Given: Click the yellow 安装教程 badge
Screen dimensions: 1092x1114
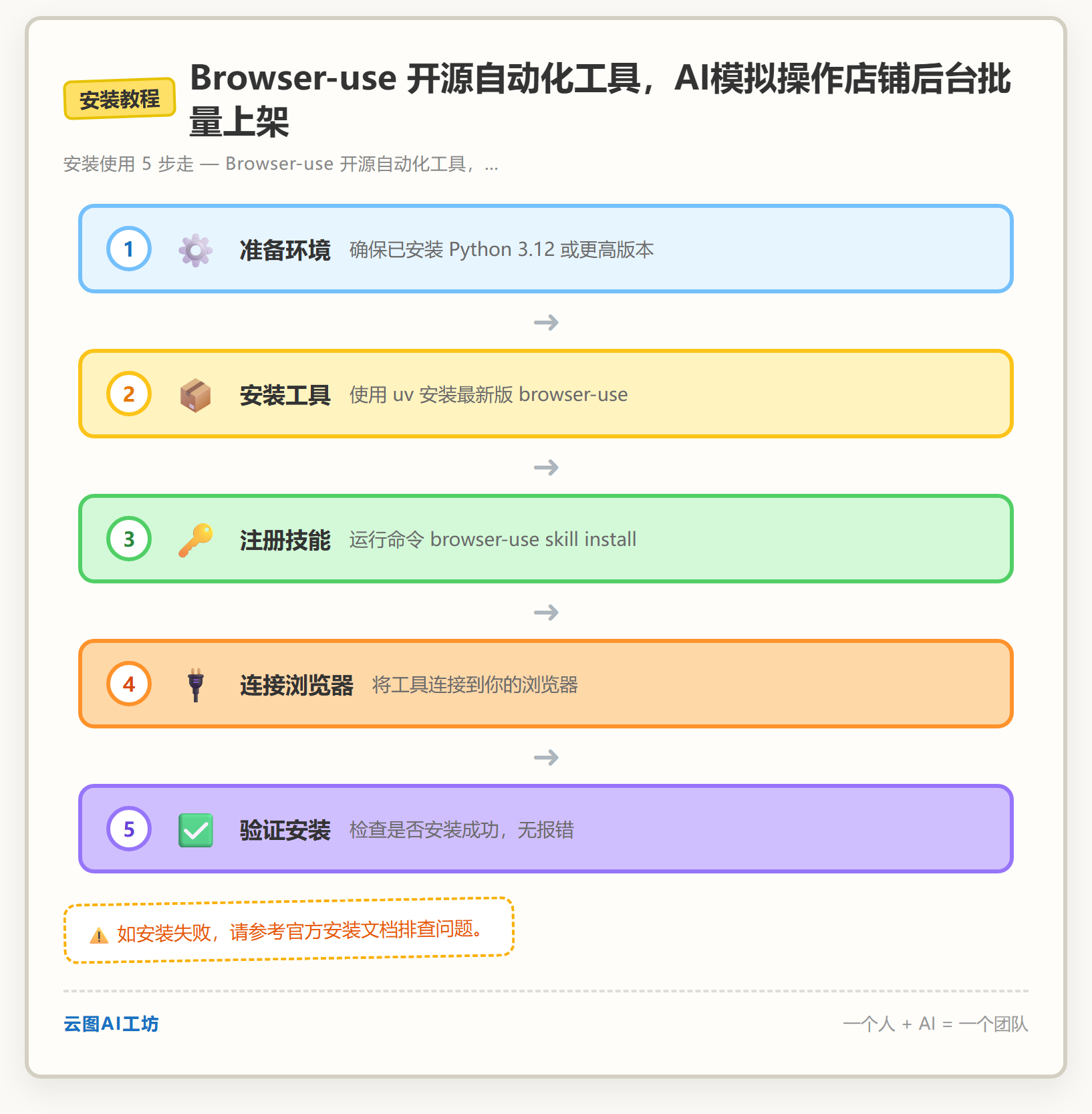Looking at the screenshot, I should (120, 99).
